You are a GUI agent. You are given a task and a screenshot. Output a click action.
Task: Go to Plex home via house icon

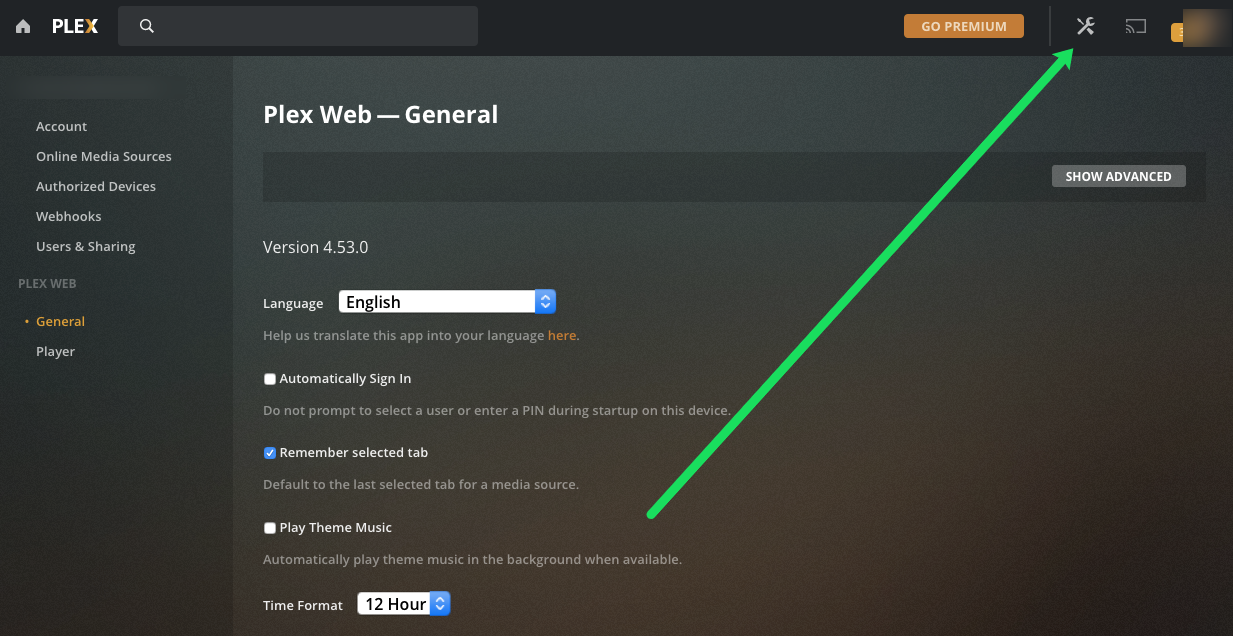point(23,27)
